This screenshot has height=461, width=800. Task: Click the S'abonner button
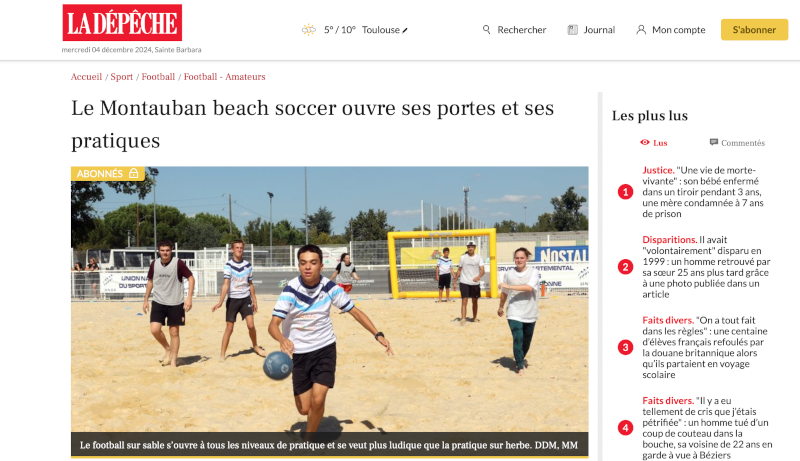coord(754,30)
